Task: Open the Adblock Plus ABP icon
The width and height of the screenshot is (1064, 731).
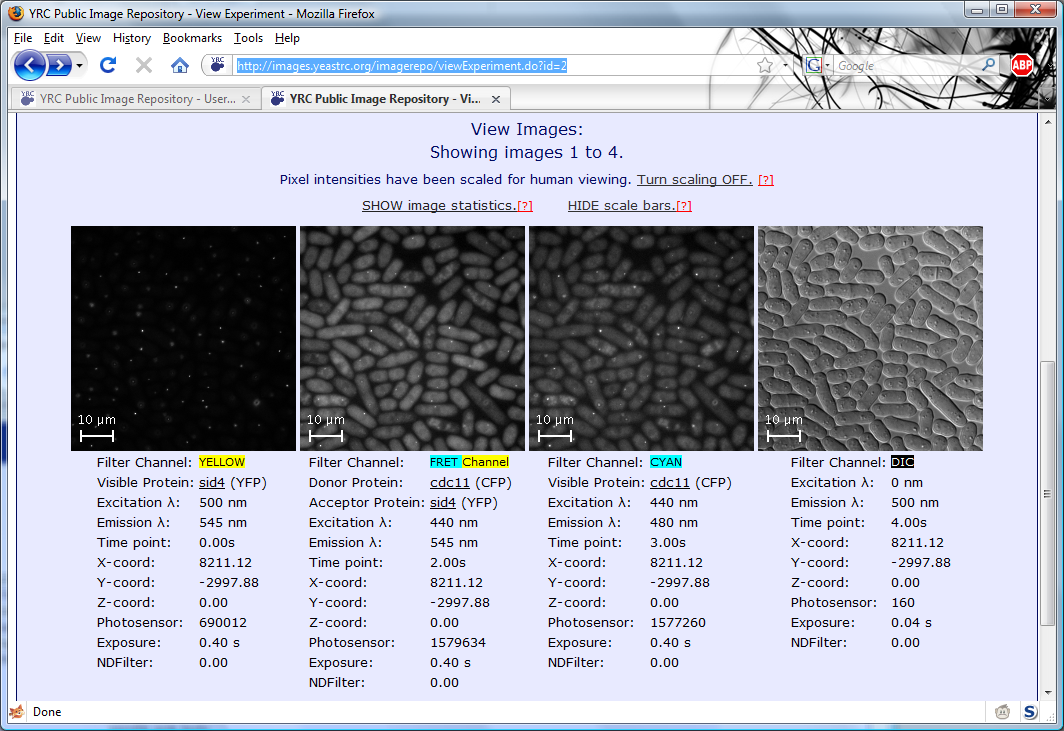Action: click(1021, 65)
